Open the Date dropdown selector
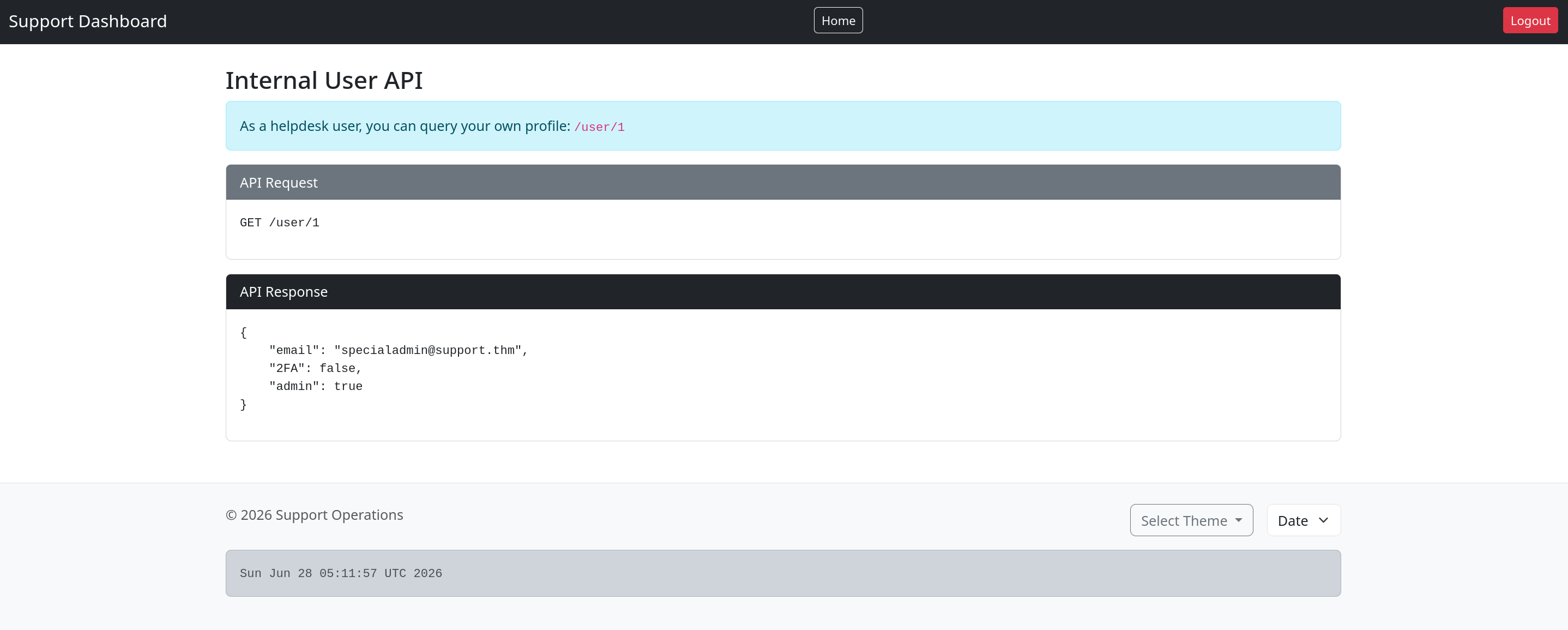Screen dimensions: 1568x630 point(1303,520)
